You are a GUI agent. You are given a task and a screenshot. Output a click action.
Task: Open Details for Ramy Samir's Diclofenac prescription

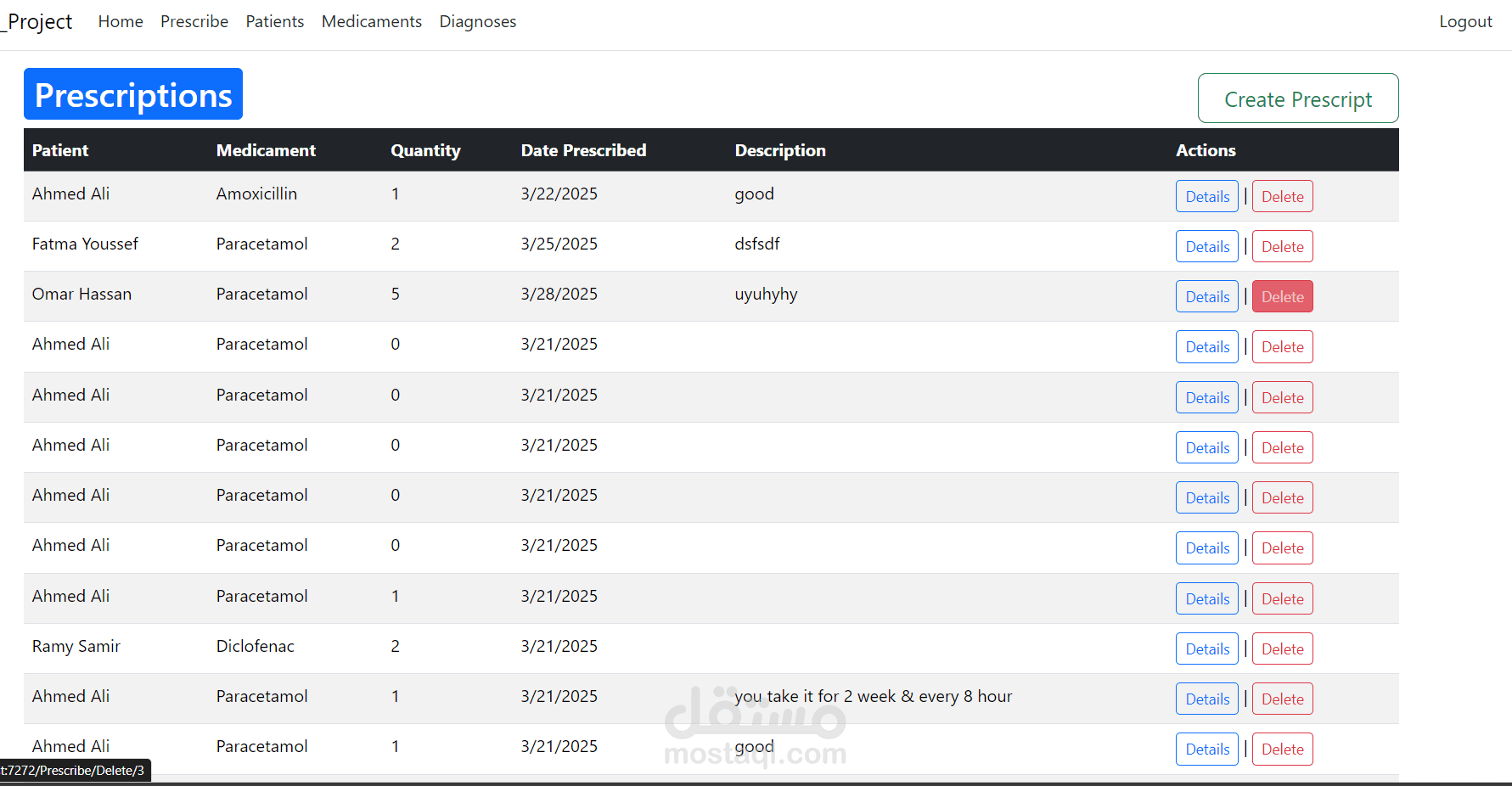coord(1206,648)
